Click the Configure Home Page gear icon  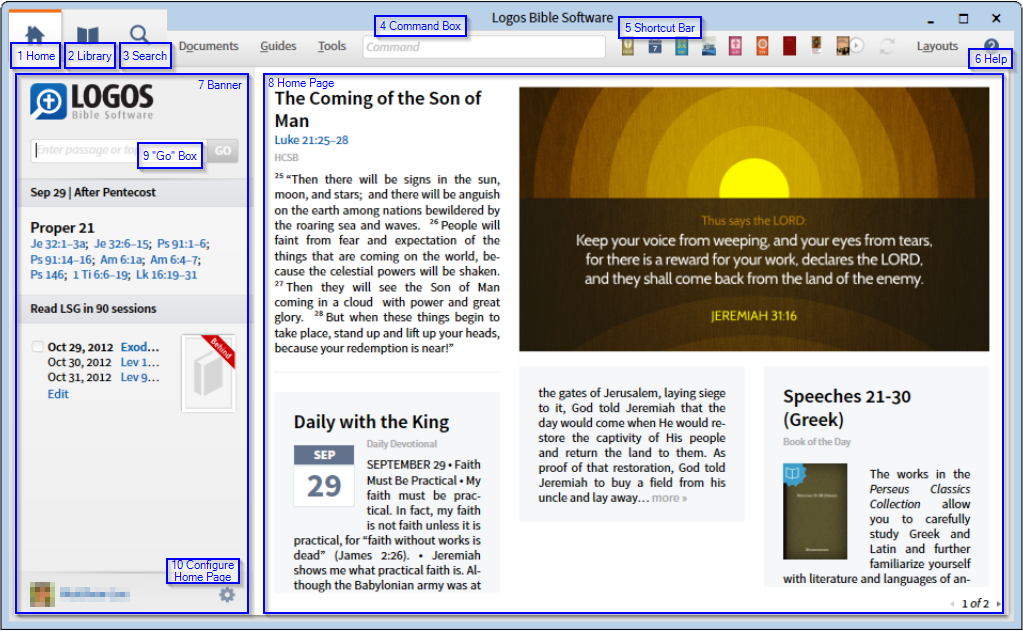pos(227,595)
